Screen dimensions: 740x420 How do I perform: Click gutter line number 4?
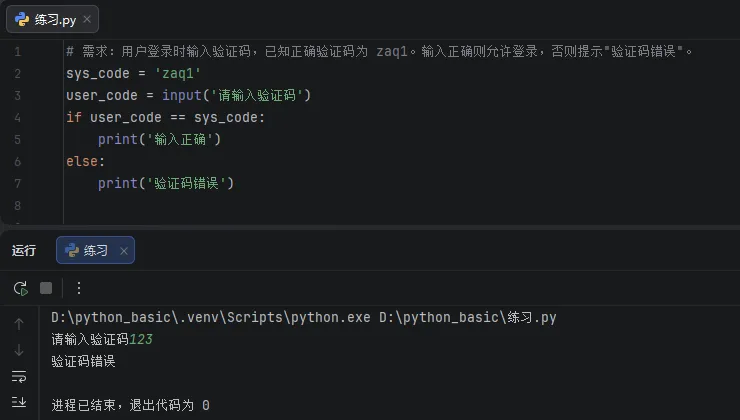pyautogui.click(x=18, y=117)
